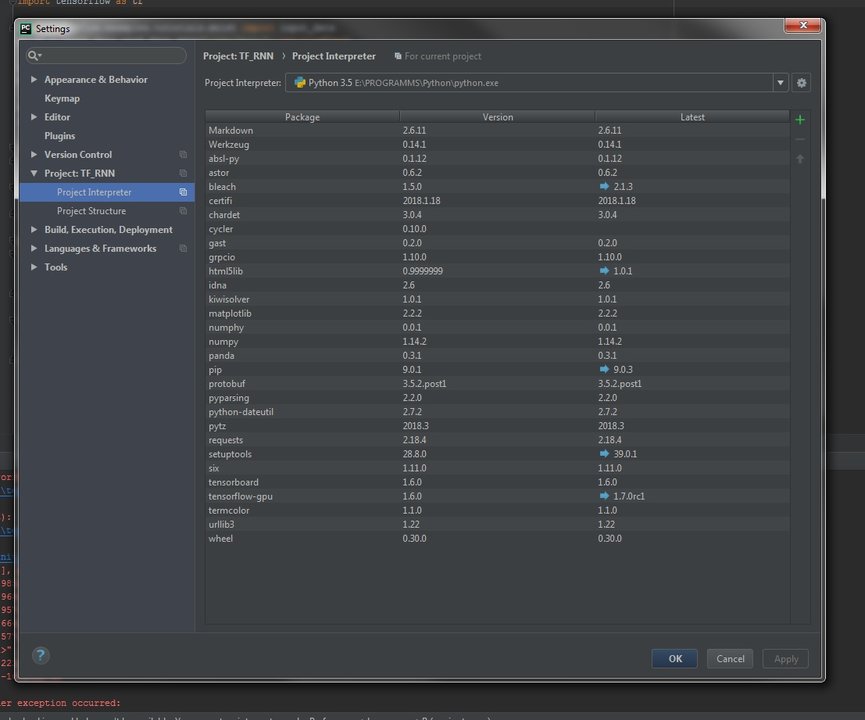Select the grpcio package row
The height and width of the screenshot is (720, 865).
click(497, 257)
